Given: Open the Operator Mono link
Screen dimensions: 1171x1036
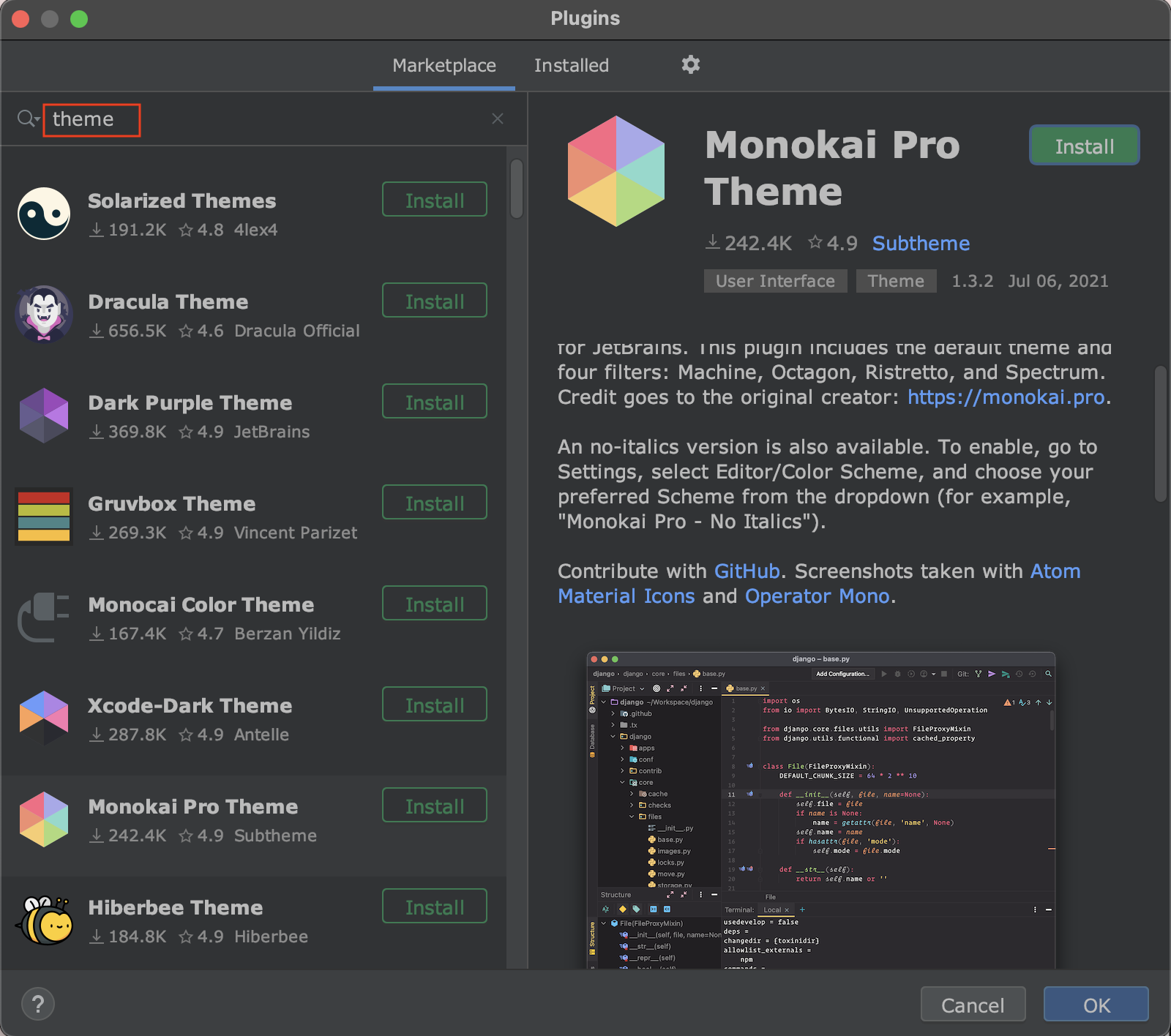Looking at the screenshot, I should click(x=817, y=596).
